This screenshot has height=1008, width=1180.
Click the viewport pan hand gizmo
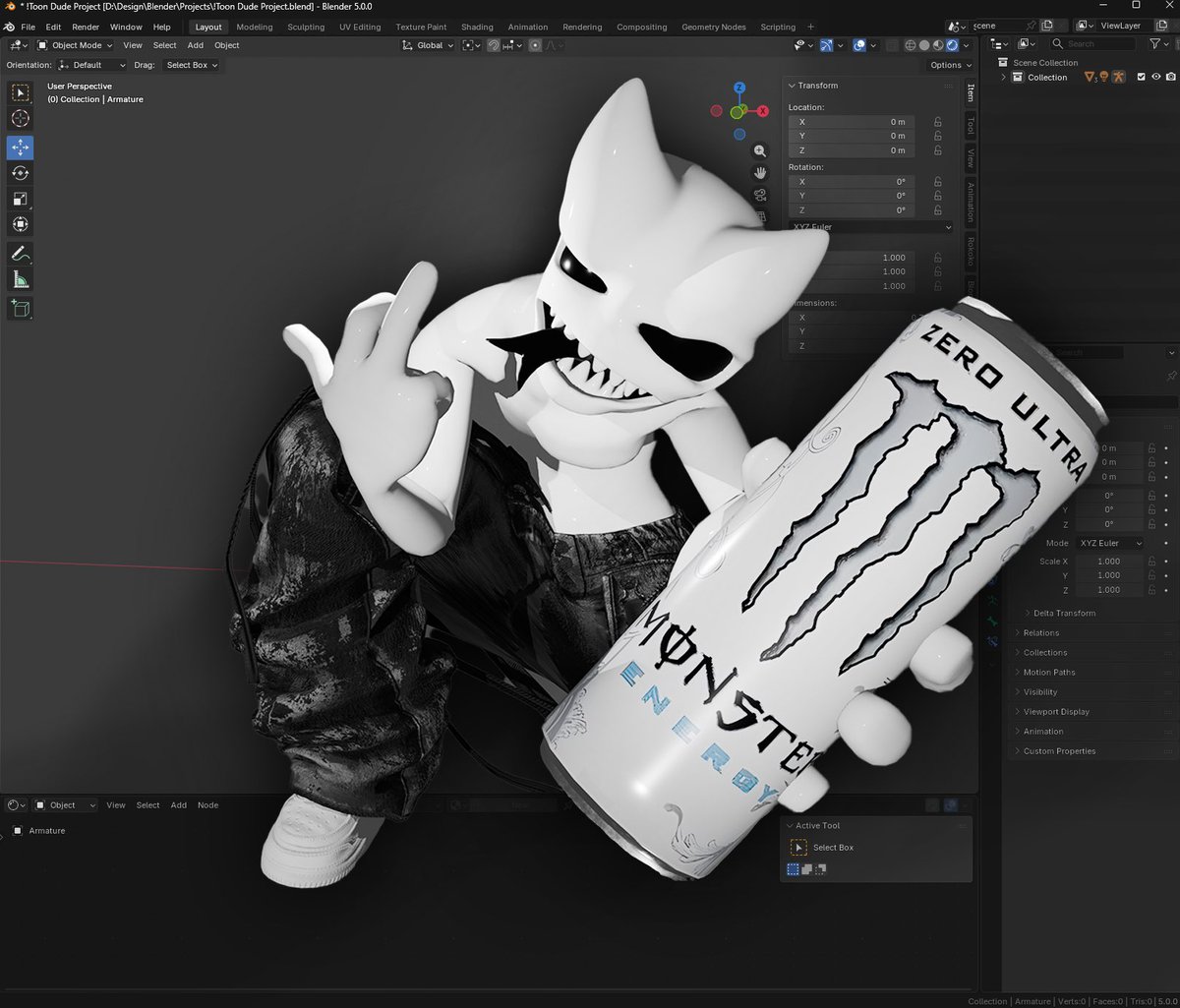[x=760, y=173]
